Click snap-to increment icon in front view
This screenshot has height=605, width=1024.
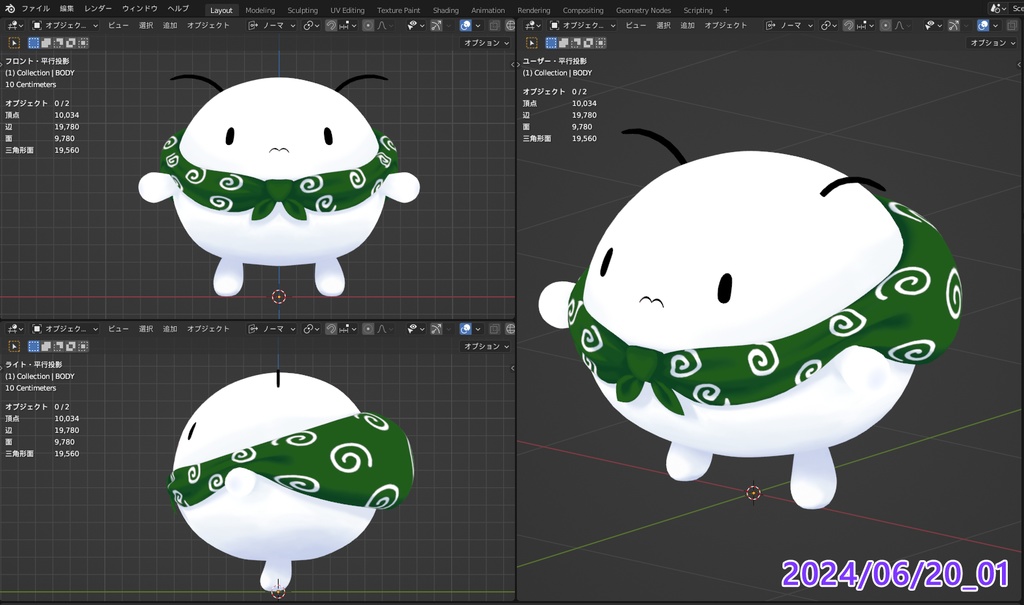pos(347,25)
